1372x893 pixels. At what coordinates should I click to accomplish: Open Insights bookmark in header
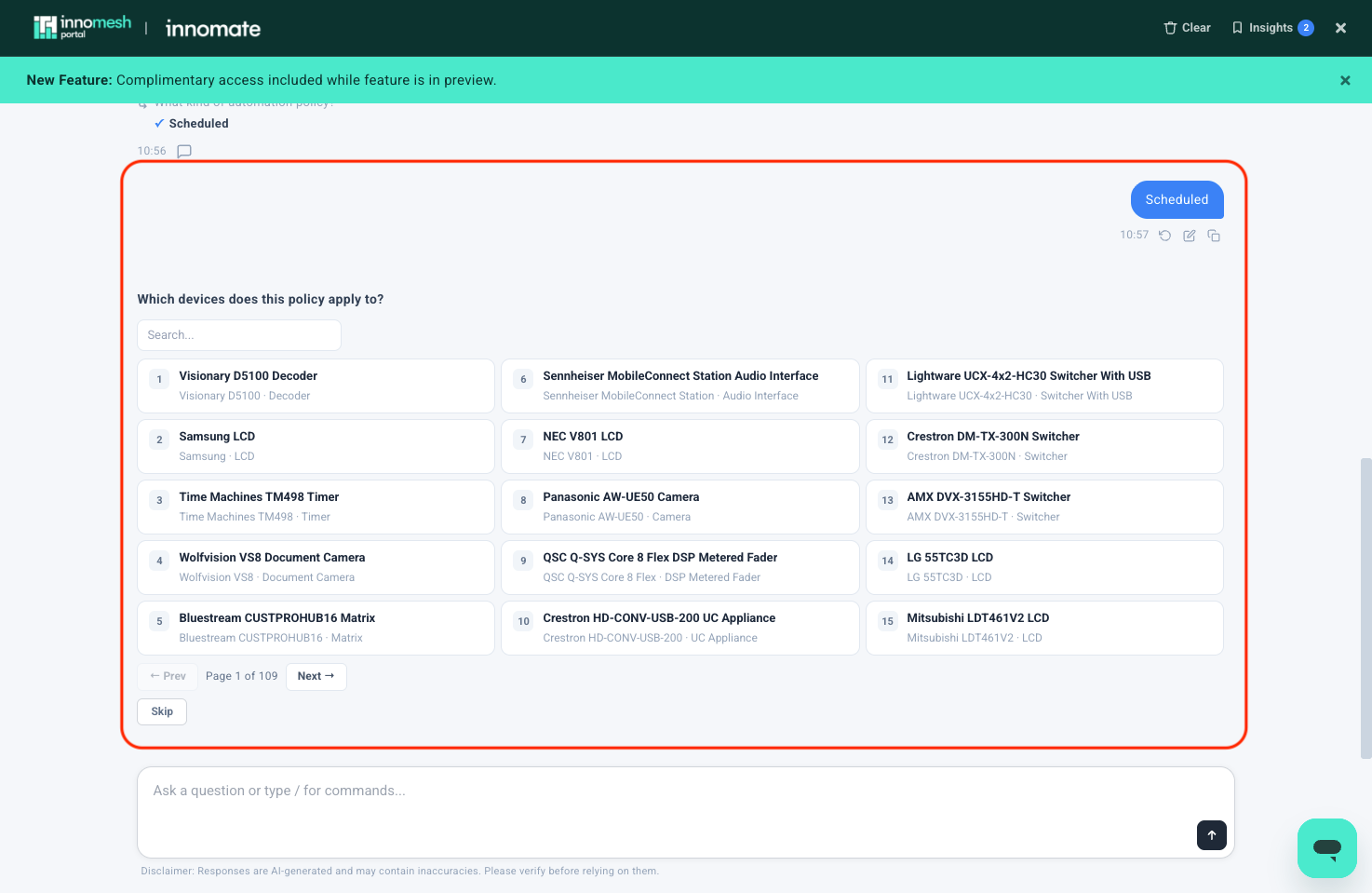(x=1271, y=28)
